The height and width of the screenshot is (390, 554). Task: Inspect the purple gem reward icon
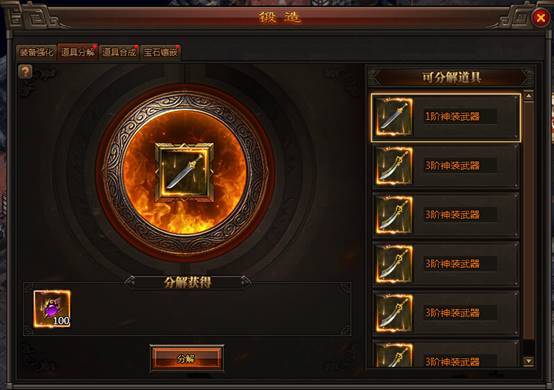coord(52,309)
